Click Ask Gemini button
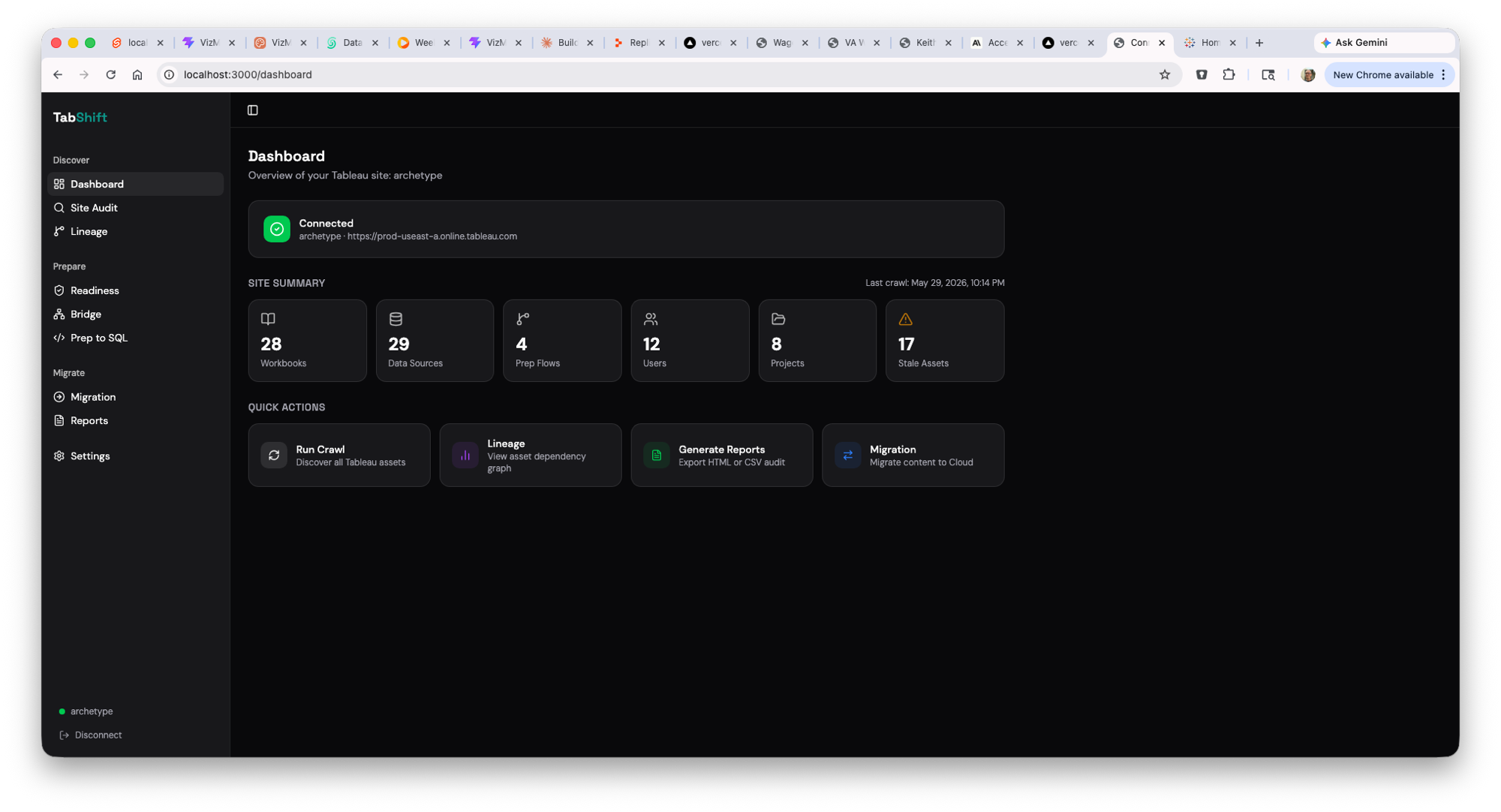This screenshot has width=1501, height=812. (1383, 43)
